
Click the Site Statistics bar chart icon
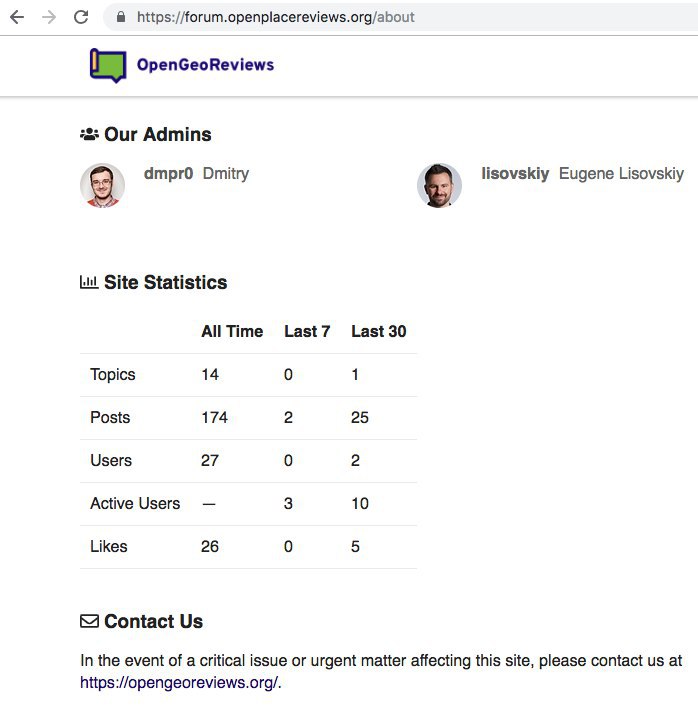(89, 282)
